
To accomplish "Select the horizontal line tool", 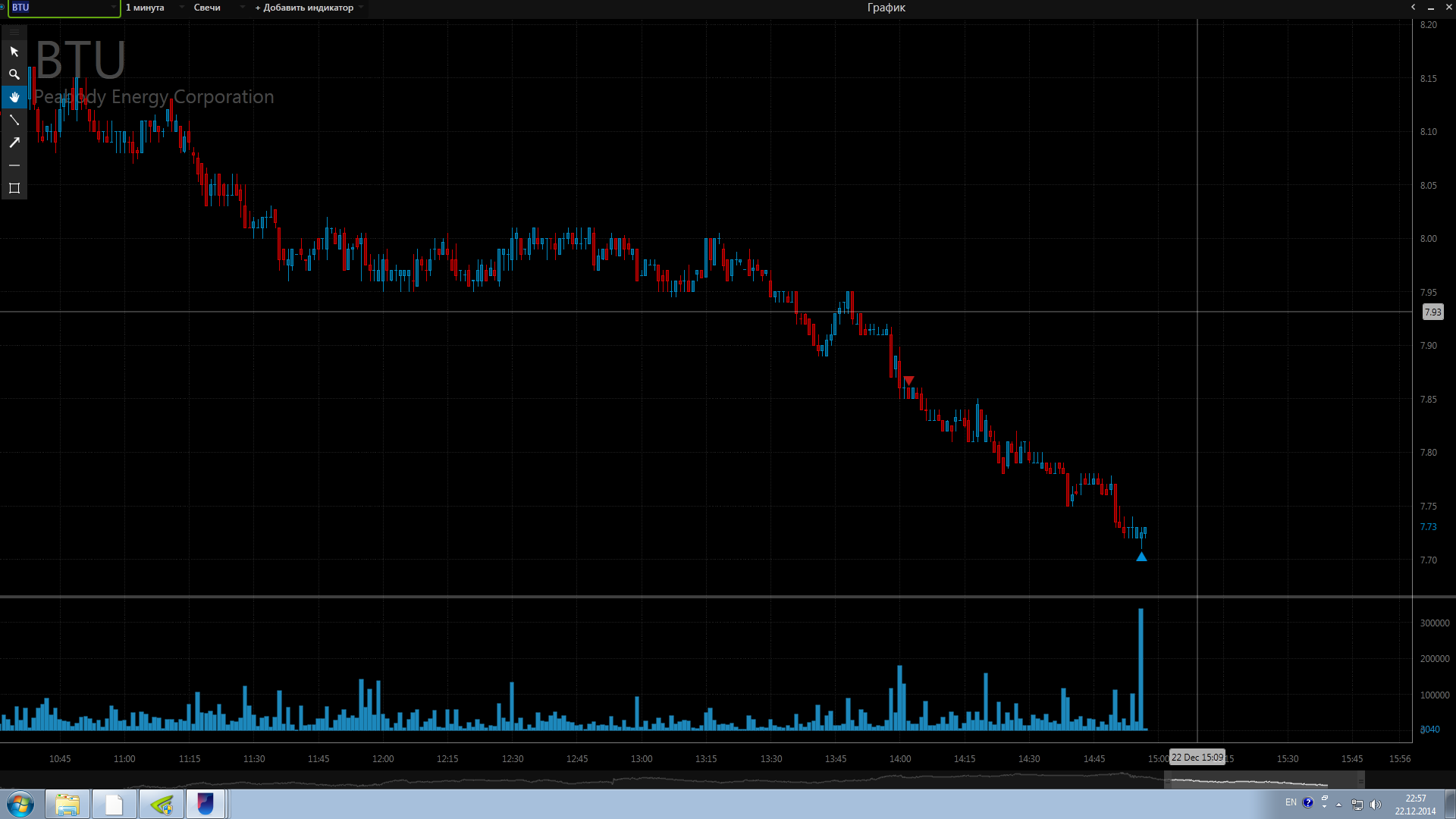I will pyautogui.click(x=14, y=165).
